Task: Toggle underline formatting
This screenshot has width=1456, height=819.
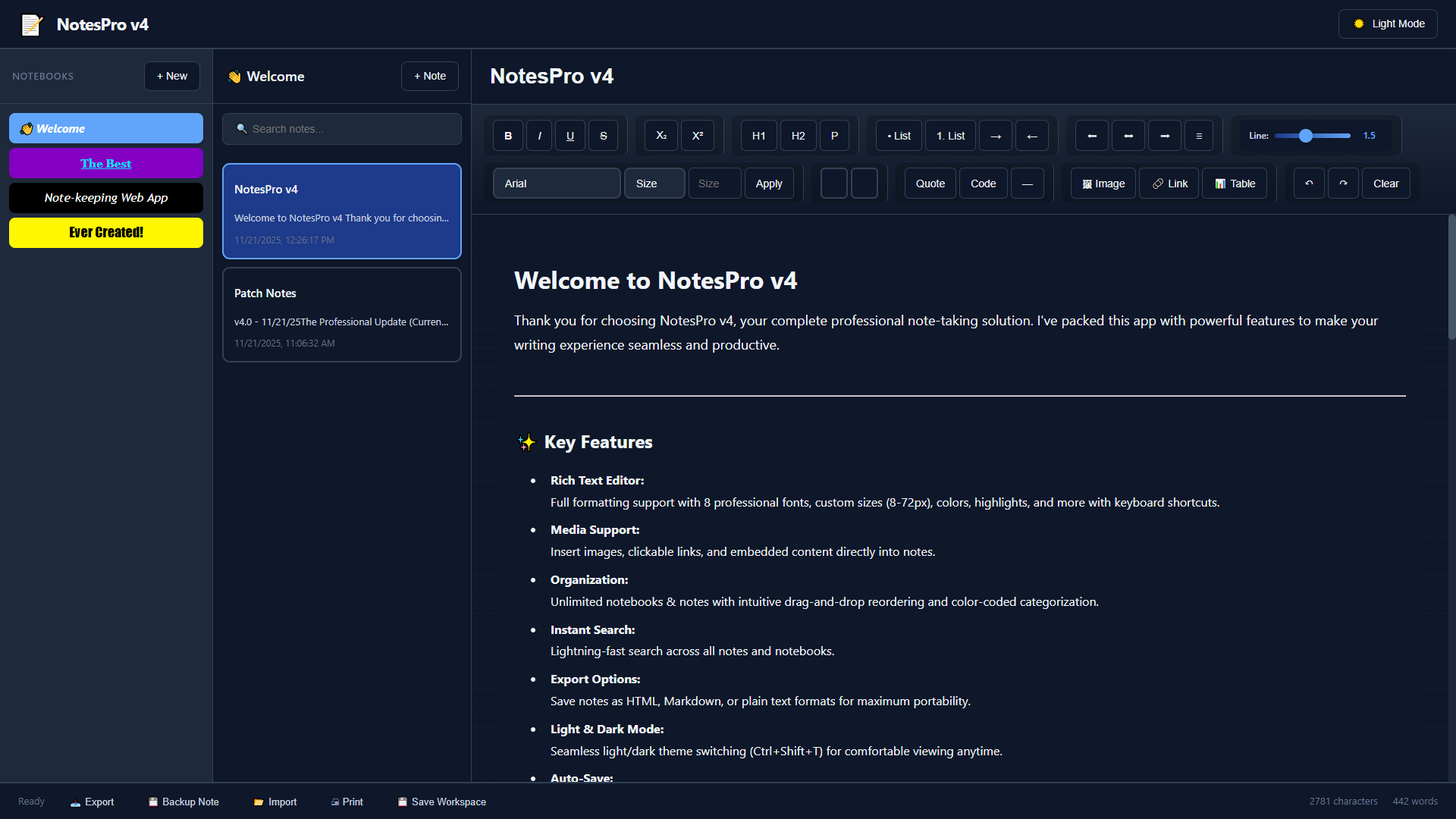Action: point(570,135)
